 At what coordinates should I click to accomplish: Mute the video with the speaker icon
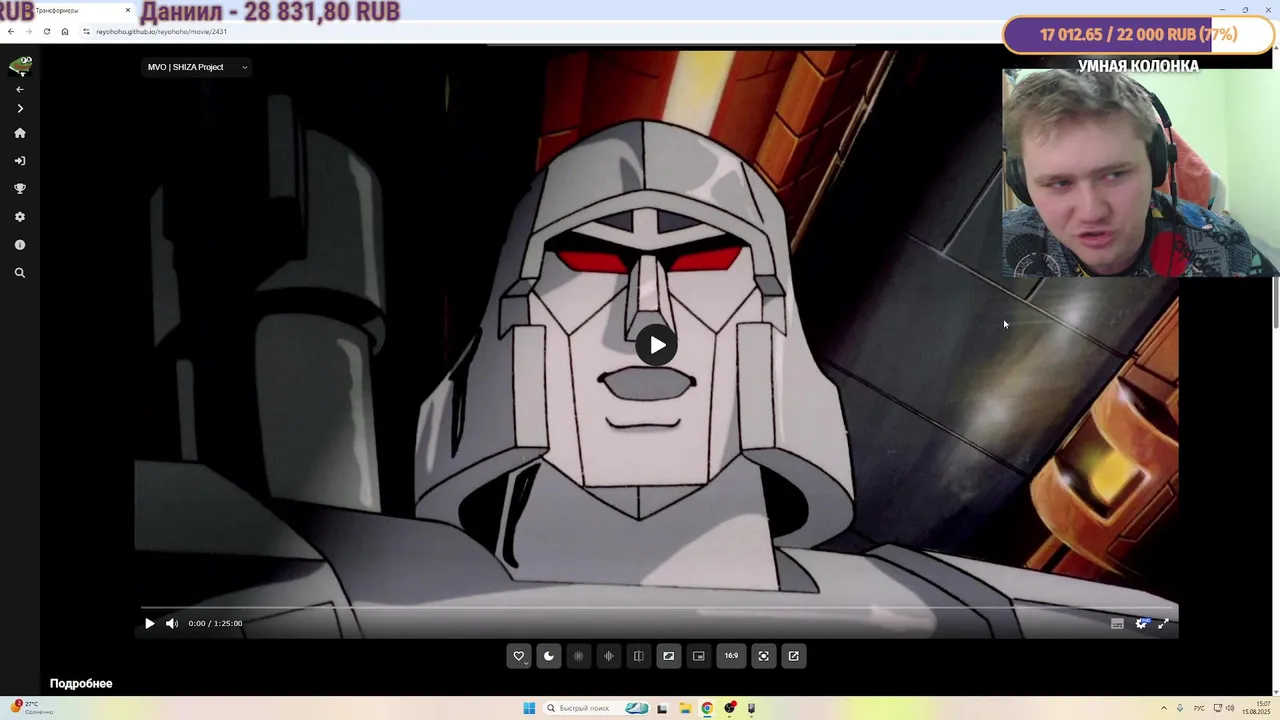[x=171, y=623]
